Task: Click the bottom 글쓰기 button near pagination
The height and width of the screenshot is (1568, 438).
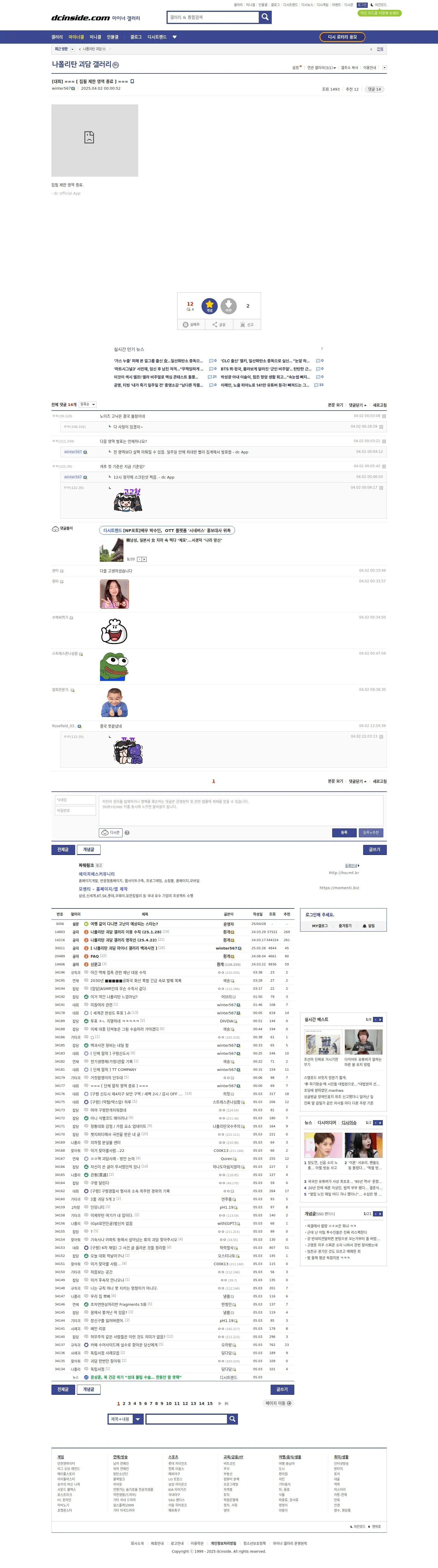Action: [x=282, y=1389]
